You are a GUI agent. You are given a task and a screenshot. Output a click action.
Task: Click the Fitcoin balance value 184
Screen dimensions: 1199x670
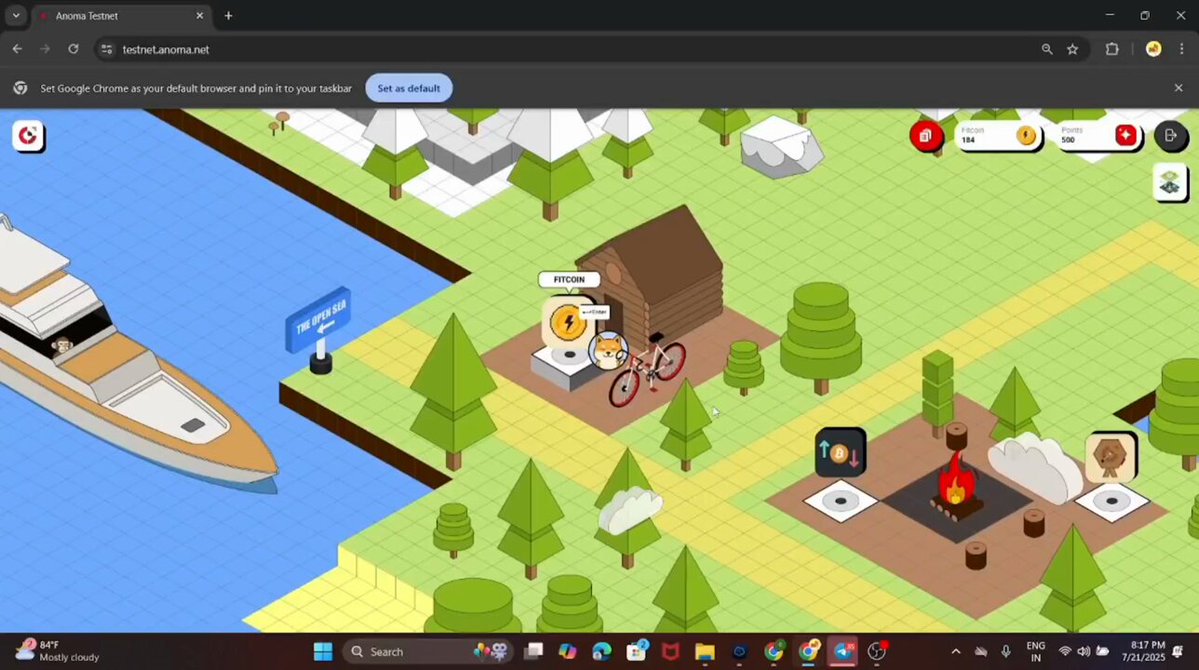(x=968, y=140)
